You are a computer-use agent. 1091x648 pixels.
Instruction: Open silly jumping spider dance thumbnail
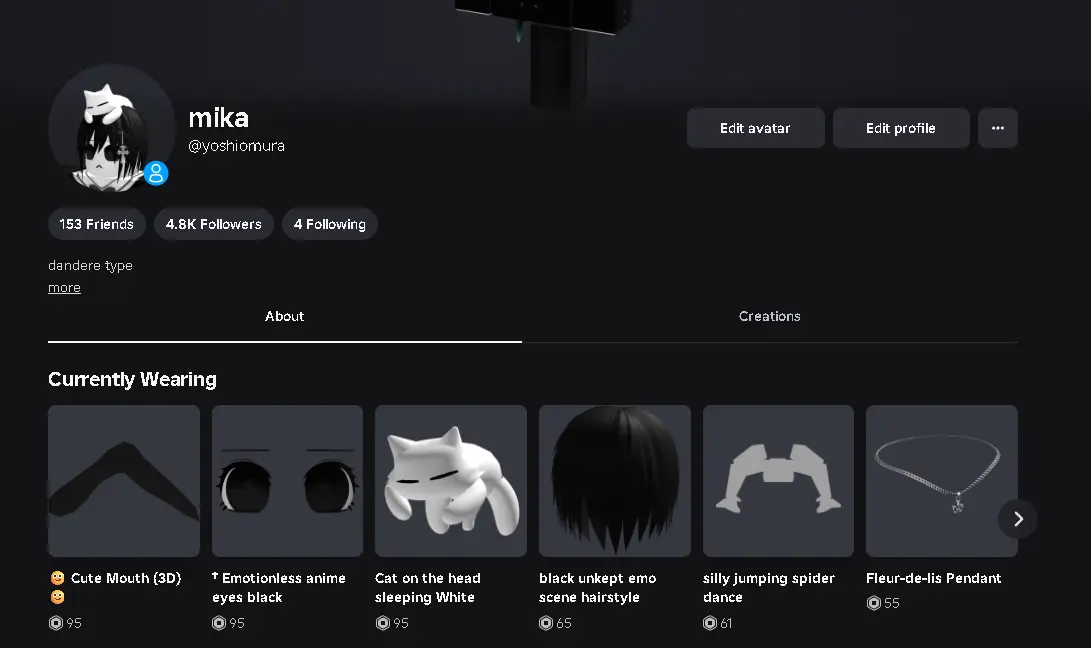(779, 481)
